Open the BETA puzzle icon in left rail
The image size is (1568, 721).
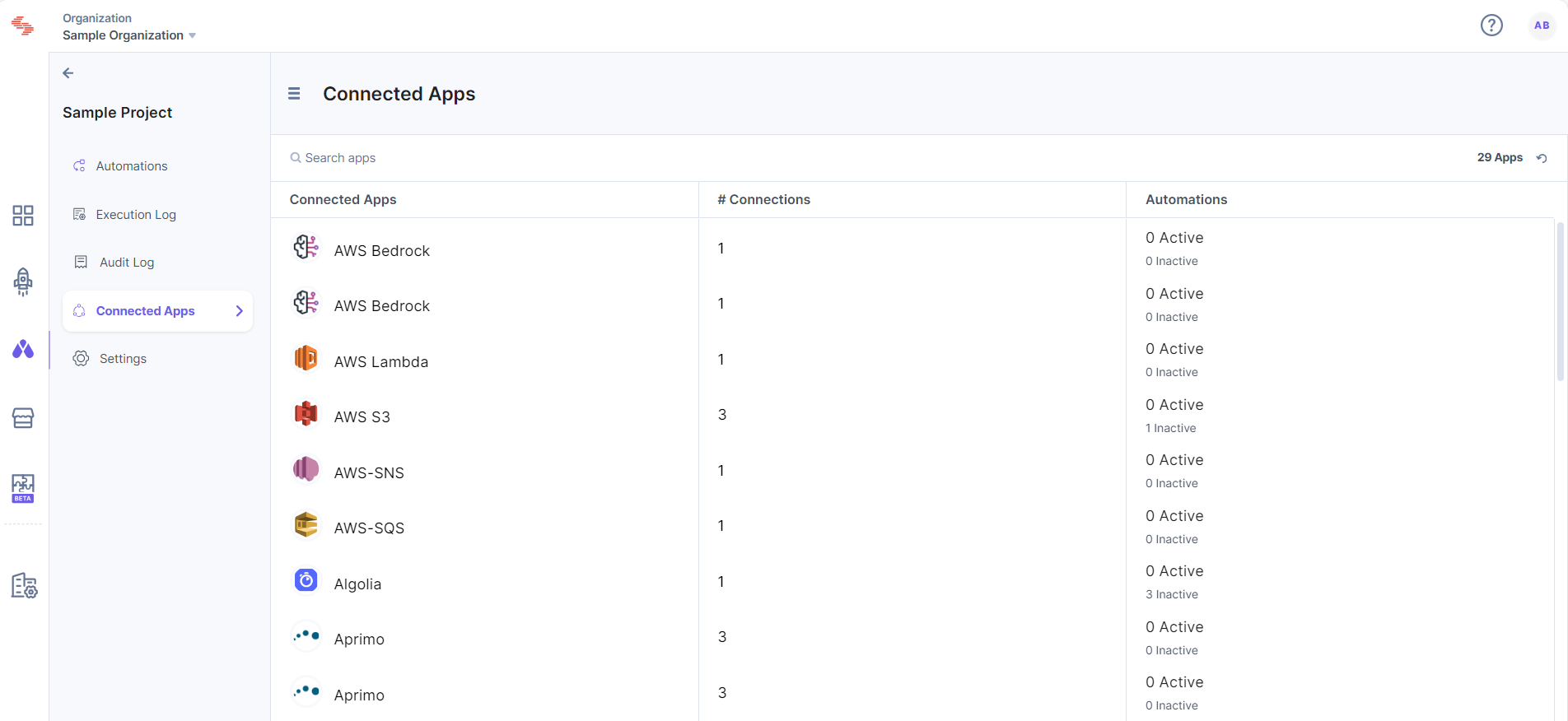coord(23,488)
